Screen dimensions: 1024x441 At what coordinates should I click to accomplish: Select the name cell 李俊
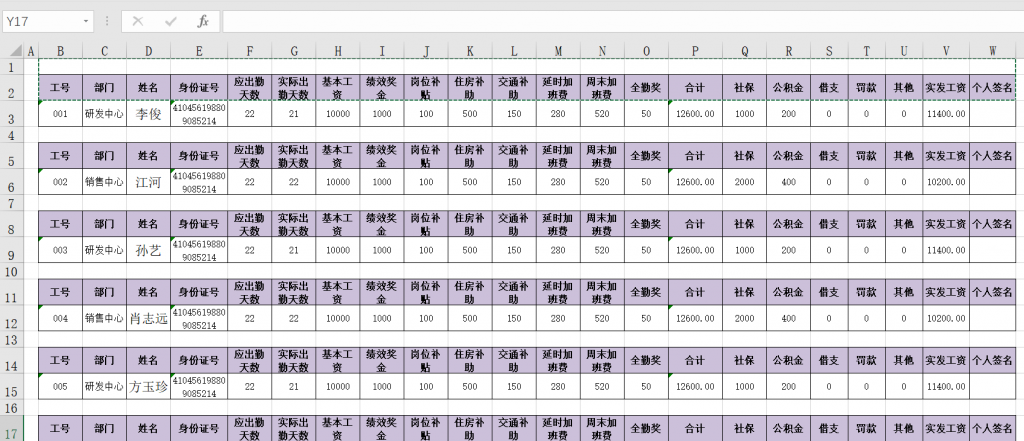(148, 114)
